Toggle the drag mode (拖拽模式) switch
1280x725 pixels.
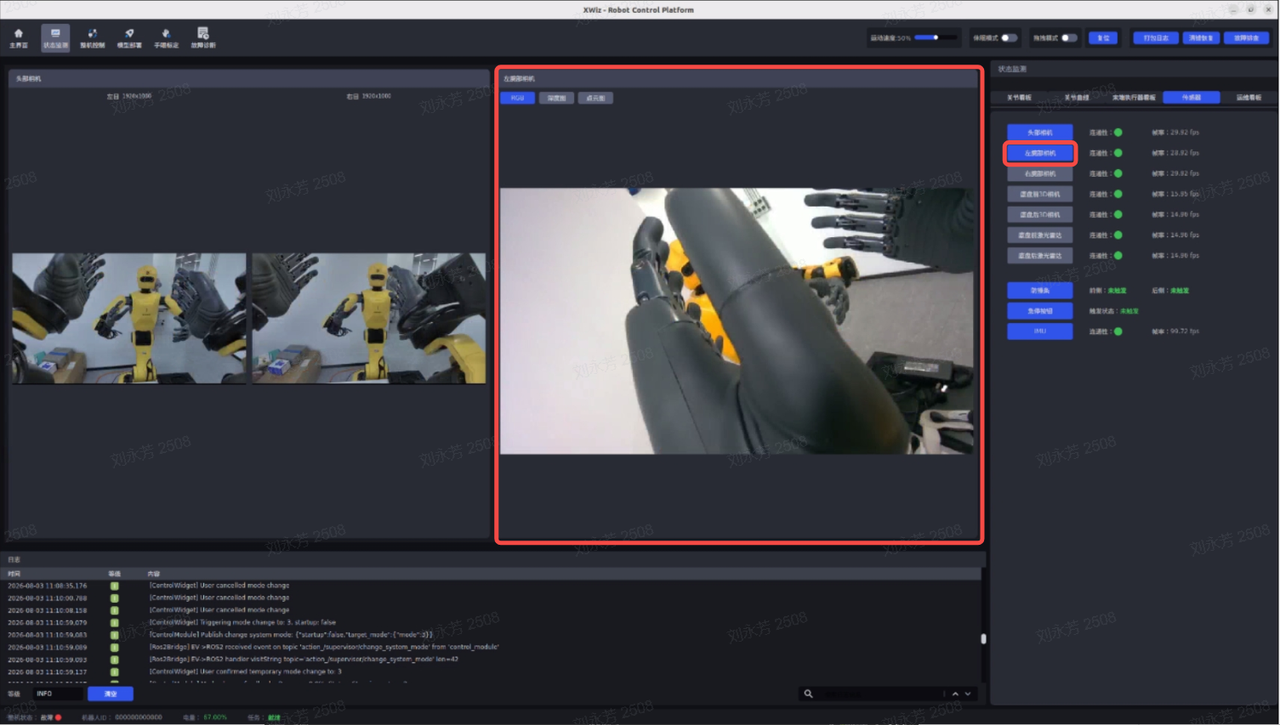1069,38
